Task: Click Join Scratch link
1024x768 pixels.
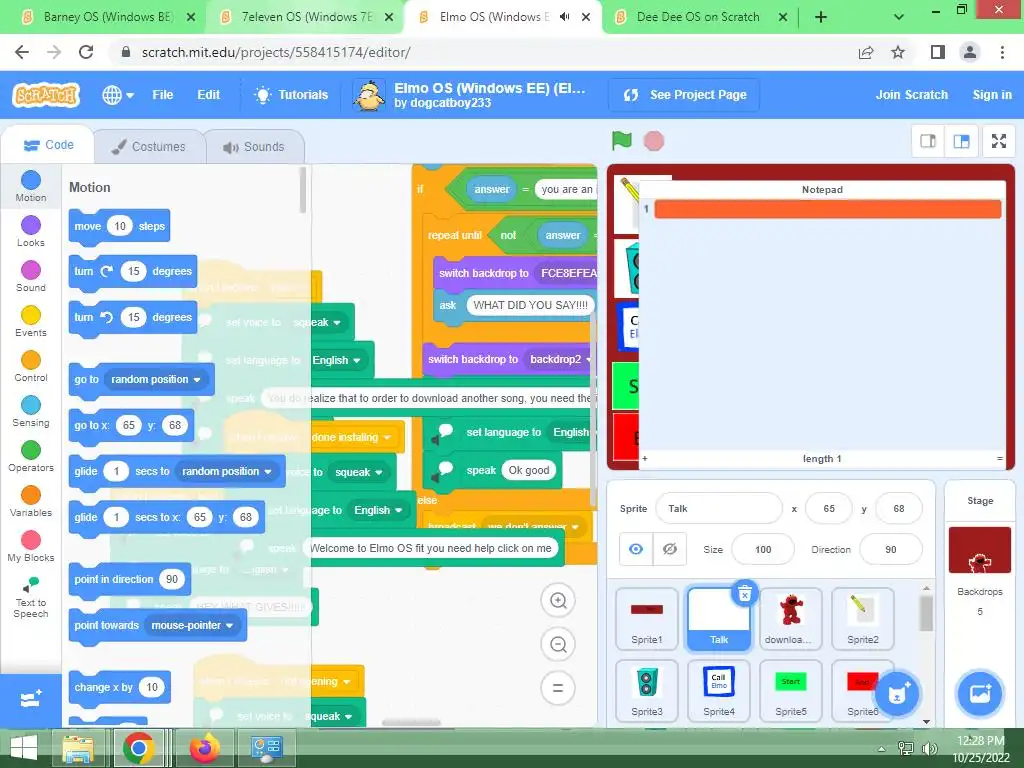Action: pyautogui.click(x=912, y=95)
